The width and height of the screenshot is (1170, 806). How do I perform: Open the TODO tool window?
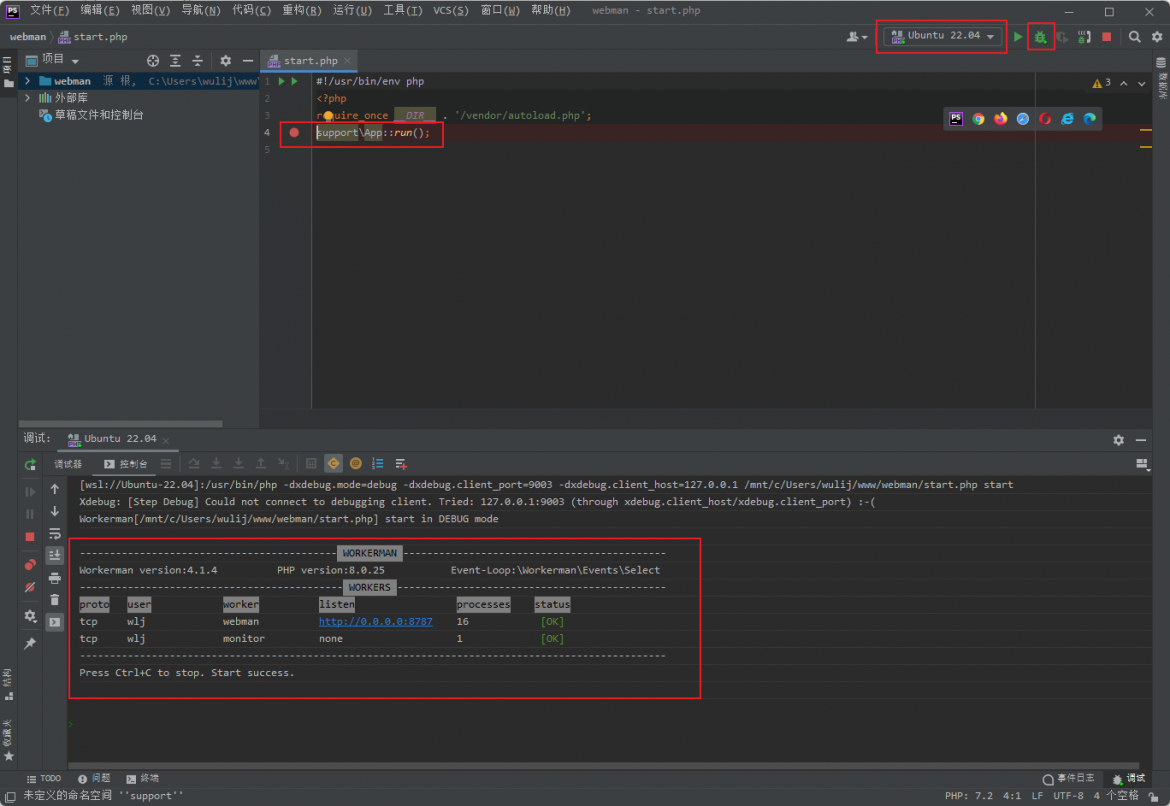[x=44, y=778]
